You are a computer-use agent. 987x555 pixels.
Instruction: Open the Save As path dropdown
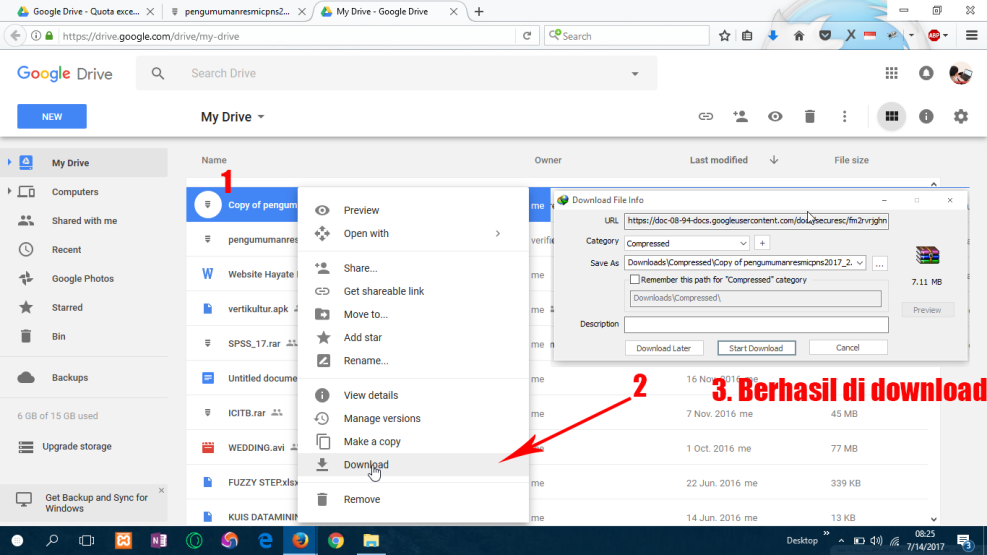[859, 262]
